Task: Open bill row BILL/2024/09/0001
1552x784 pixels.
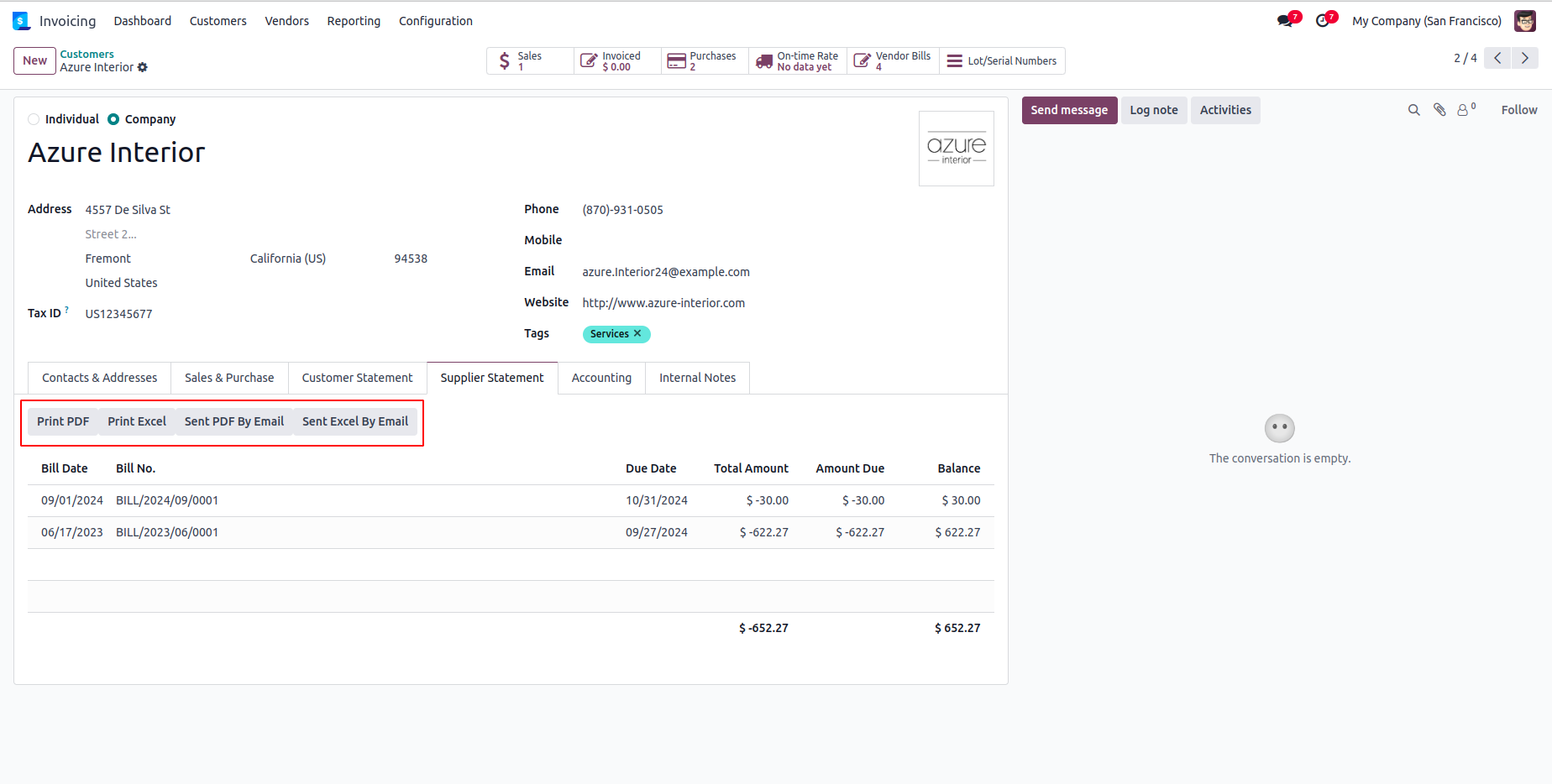Action: [511, 500]
